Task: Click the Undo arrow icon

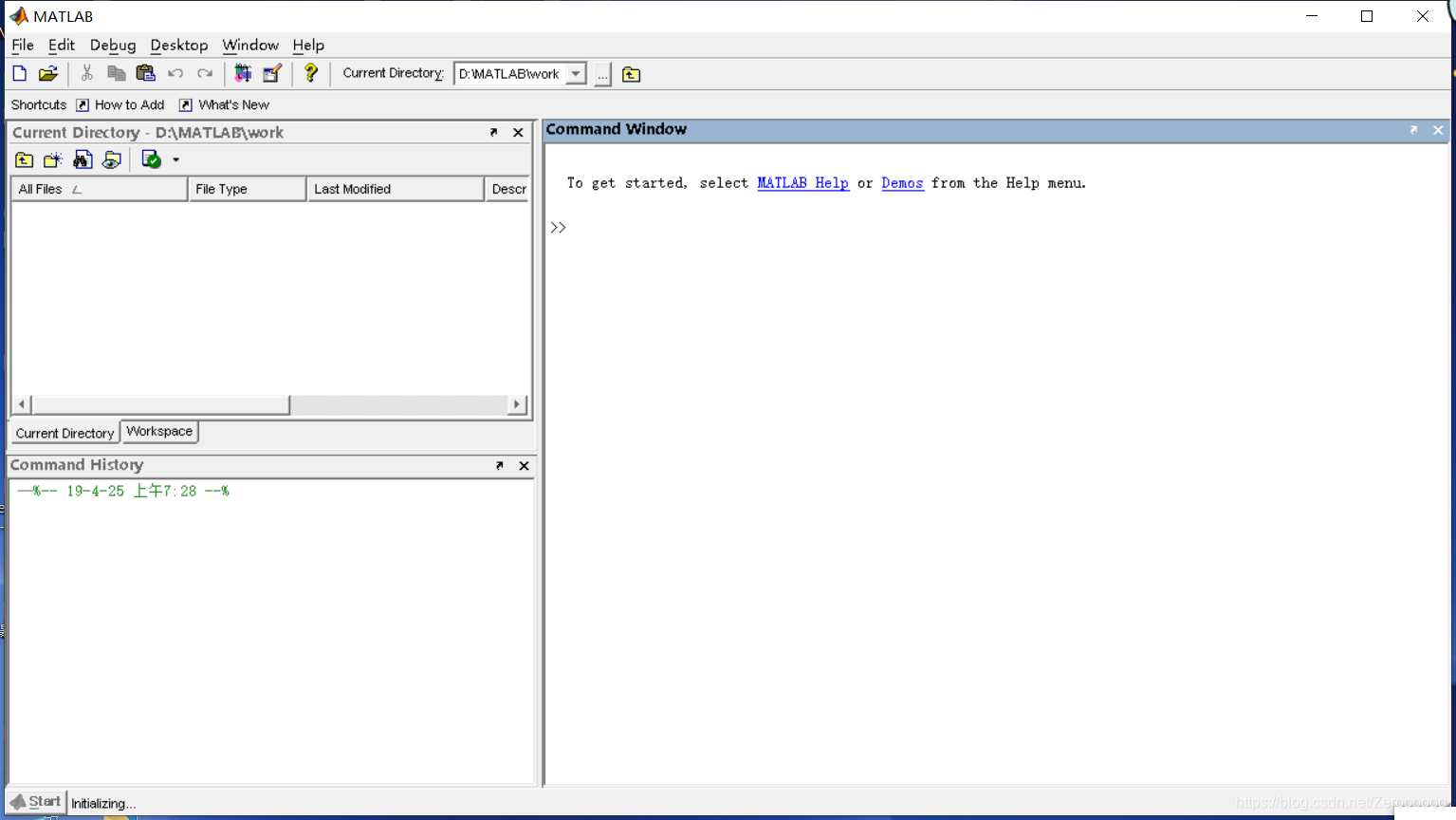Action: point(175,73)
